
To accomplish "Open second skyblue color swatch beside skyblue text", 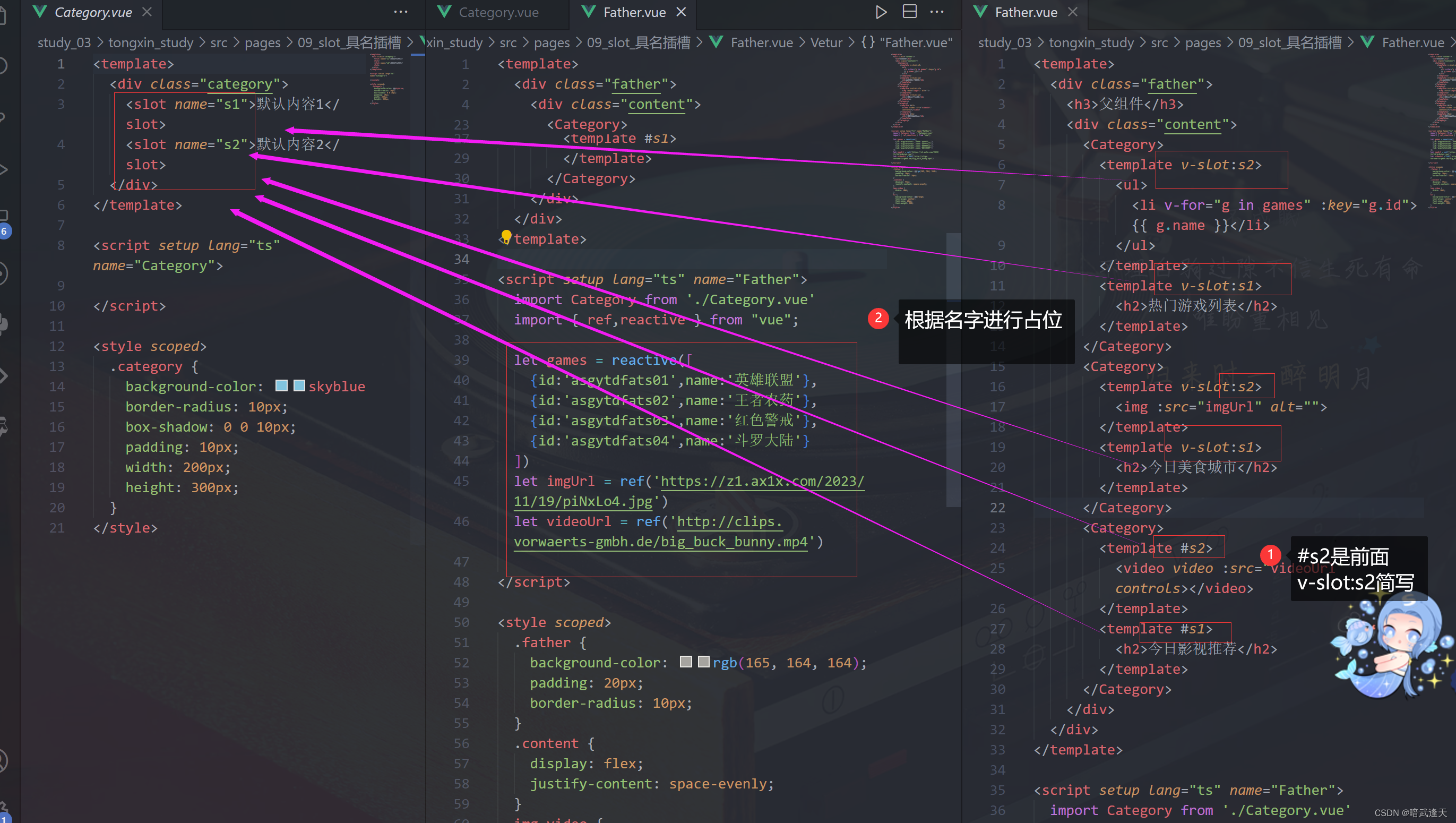I will 299,385.
